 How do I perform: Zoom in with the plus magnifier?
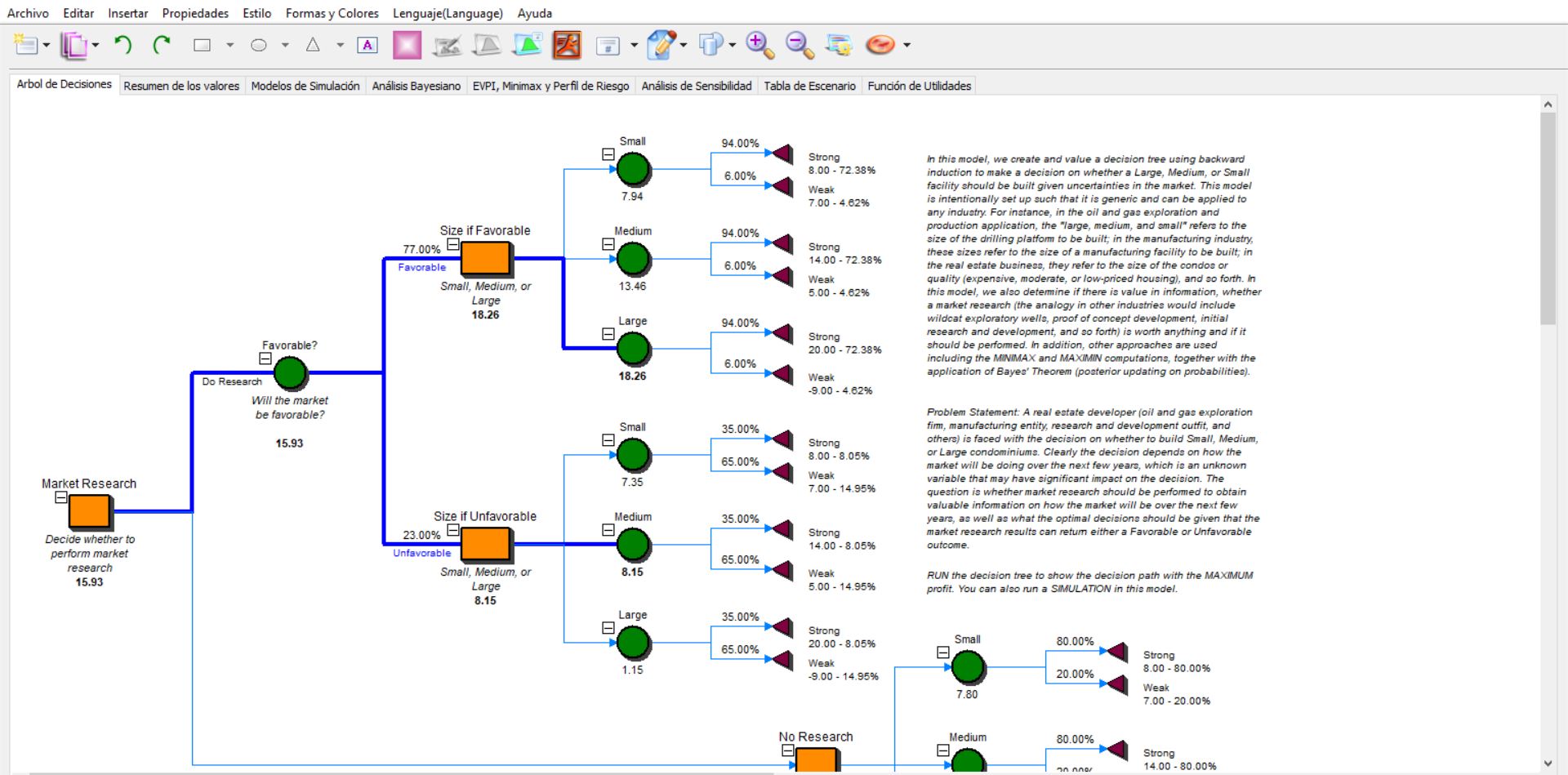point(759,45)
